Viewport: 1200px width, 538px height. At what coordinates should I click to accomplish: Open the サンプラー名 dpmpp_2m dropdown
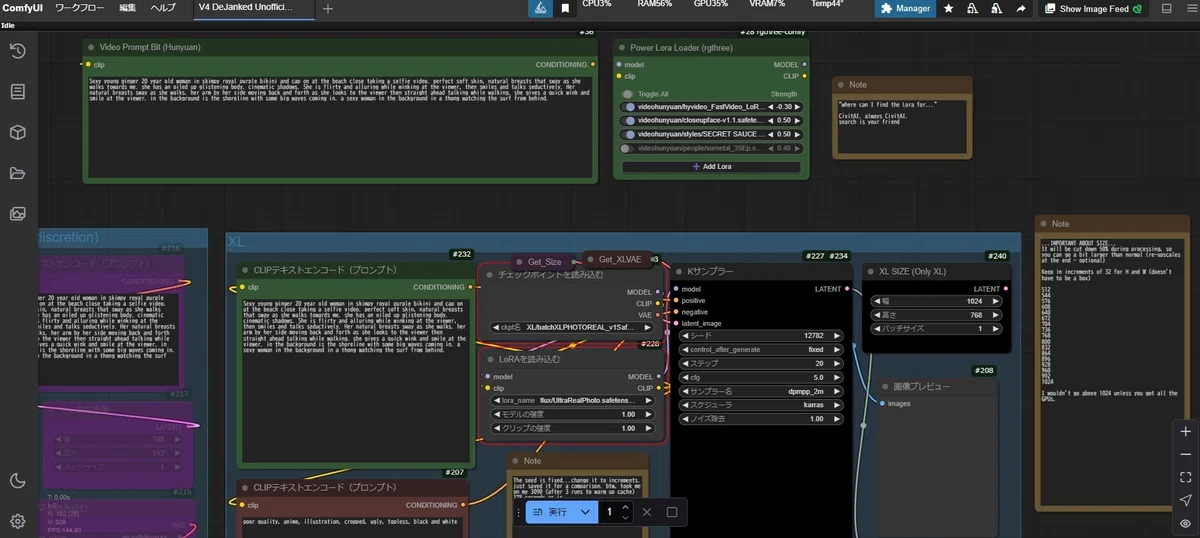762,391
